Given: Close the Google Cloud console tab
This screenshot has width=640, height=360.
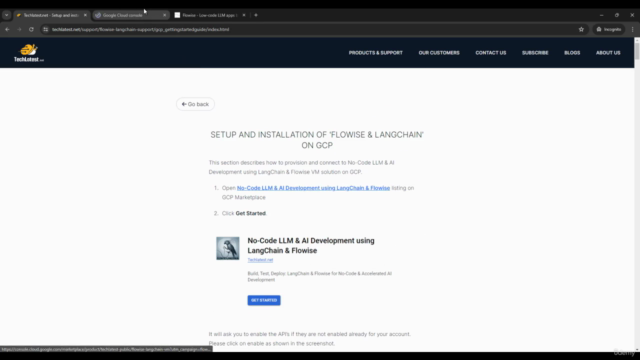Looking at the screenshot, I should point(164,15).
